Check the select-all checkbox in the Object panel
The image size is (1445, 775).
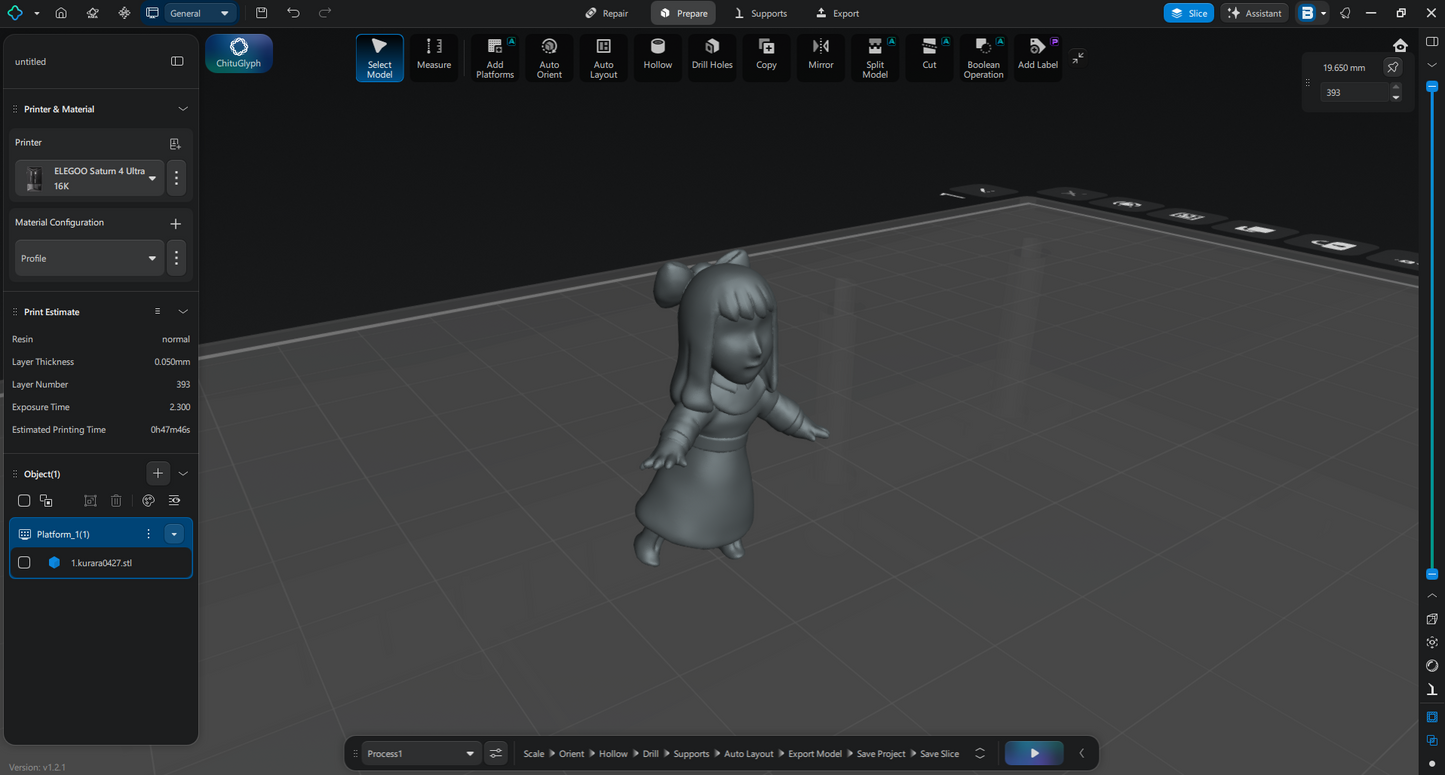coord(24,500)
